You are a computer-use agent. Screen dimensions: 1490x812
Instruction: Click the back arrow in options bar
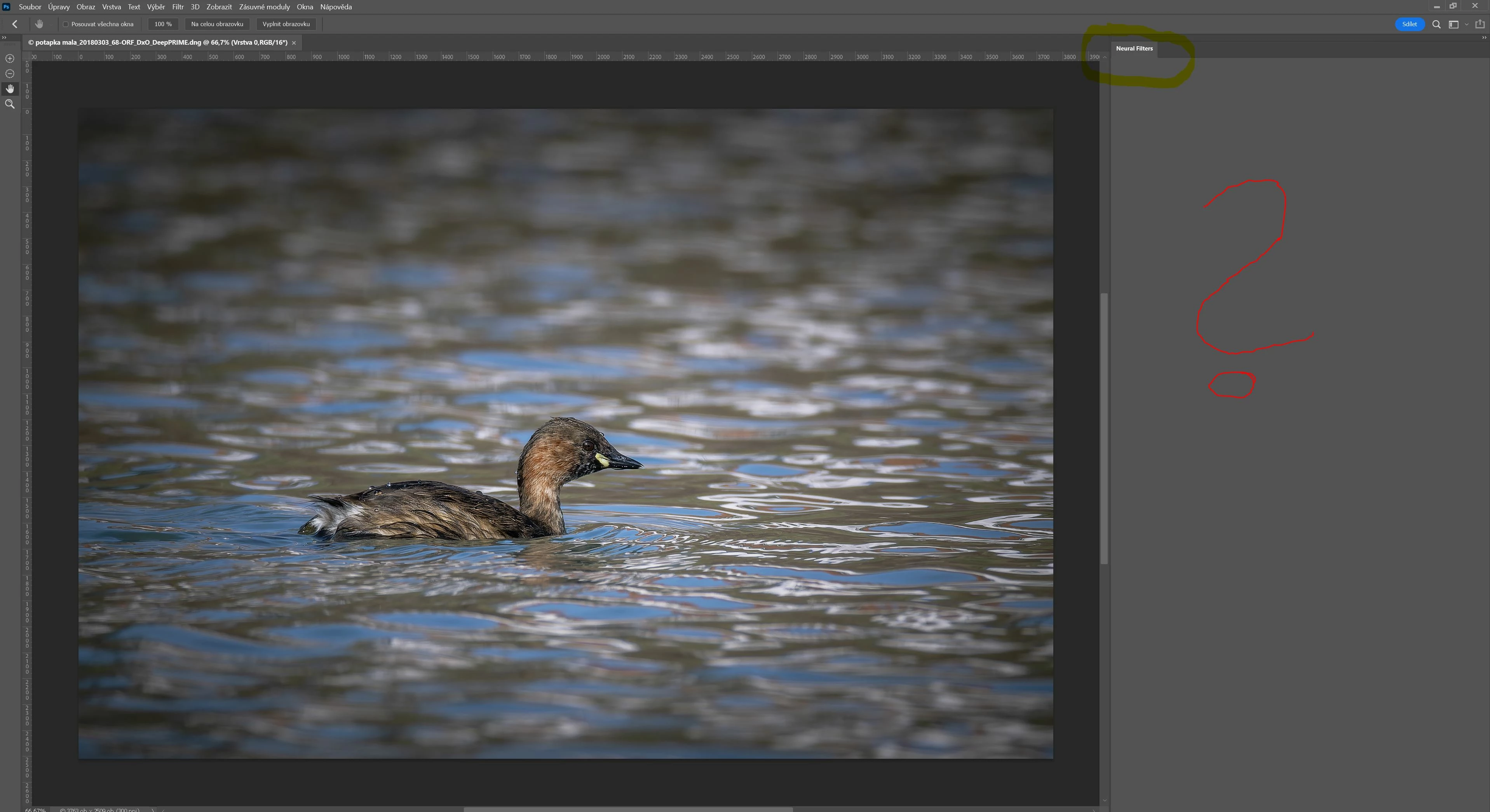(15, 24)
